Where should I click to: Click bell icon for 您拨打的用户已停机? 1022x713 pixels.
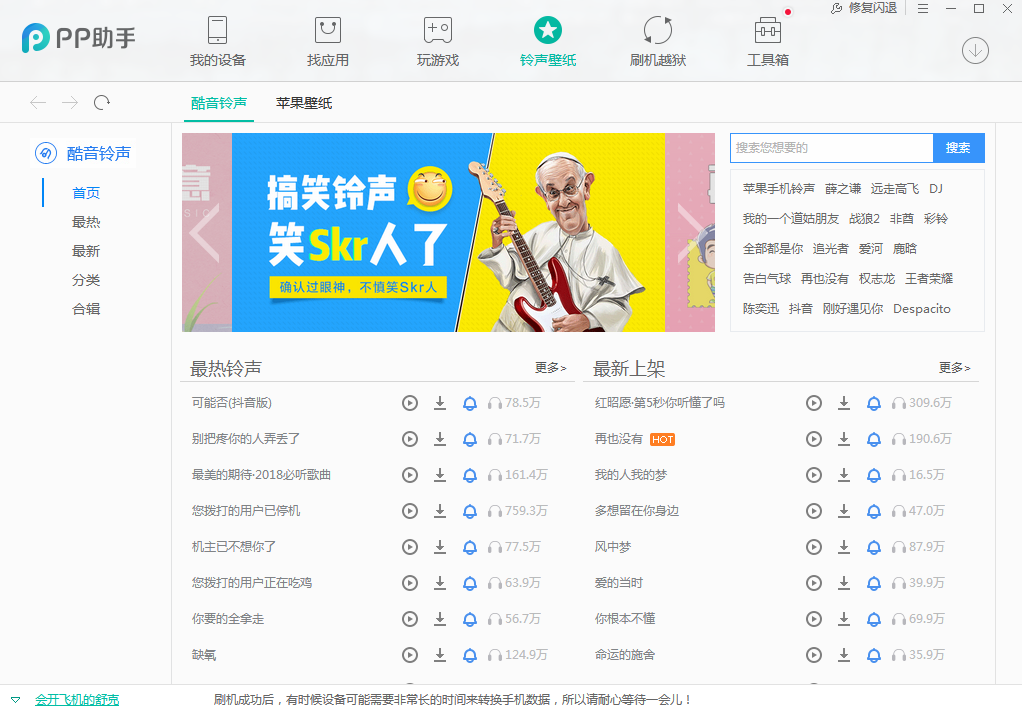(x=469, y=511)
